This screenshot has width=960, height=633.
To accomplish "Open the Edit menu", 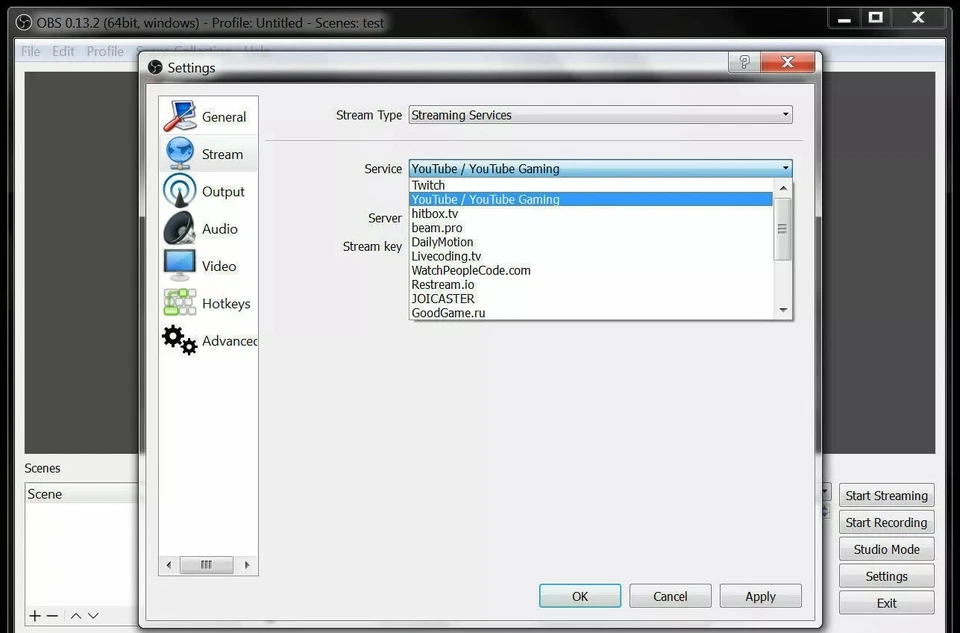I will (x=62, y=51).
